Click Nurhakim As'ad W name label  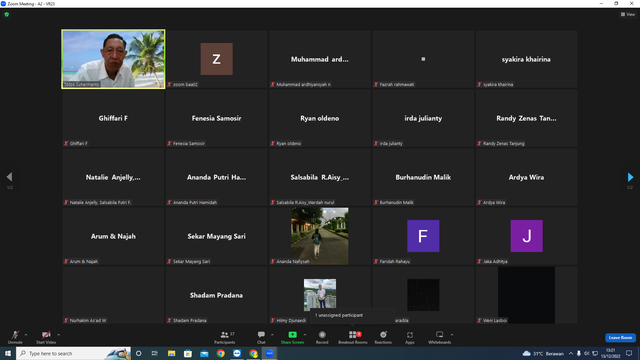click(x=88, y=320)
